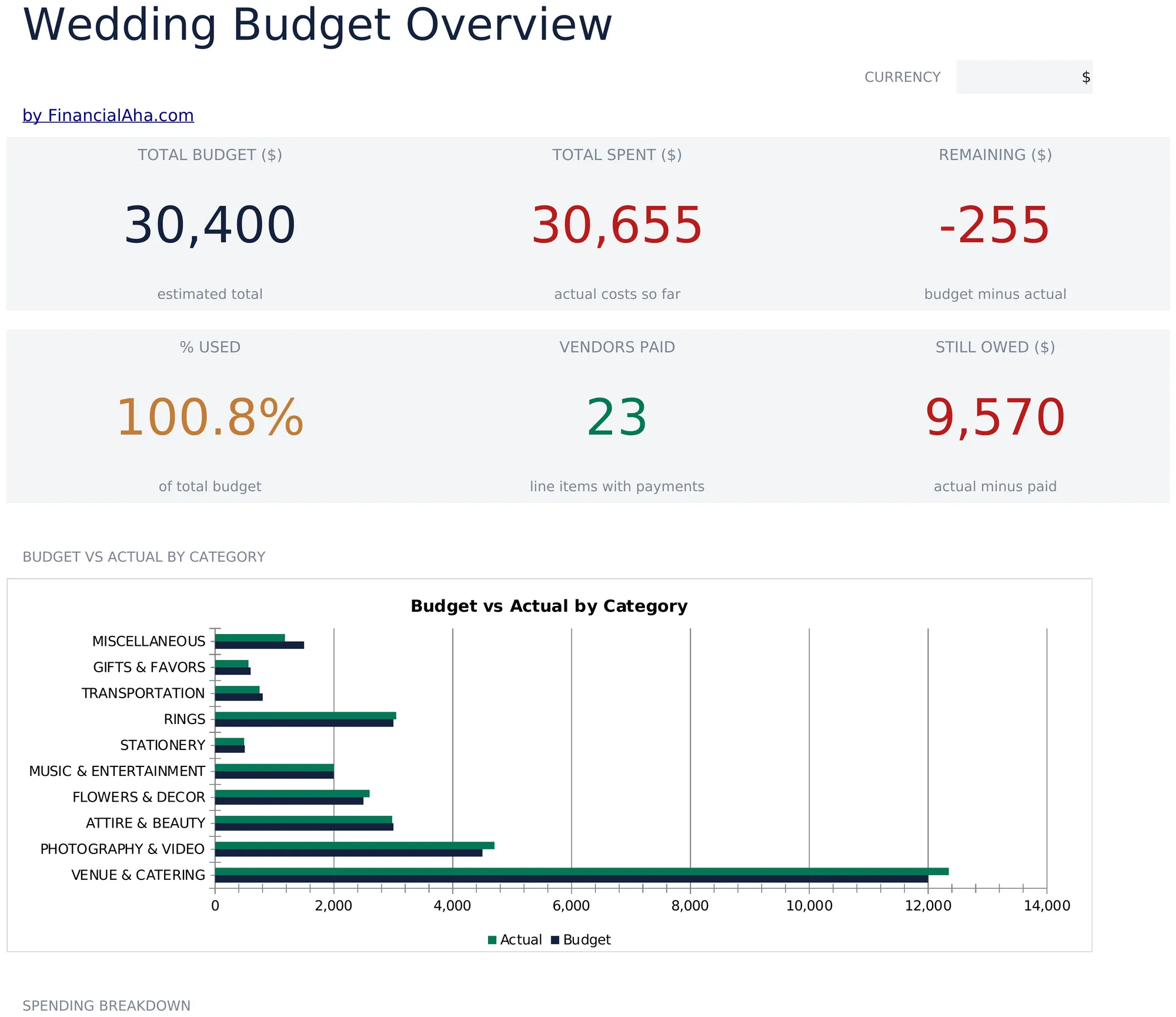Click the % USED heading
1176x1017 pixels.
click(x=210, y=347)
